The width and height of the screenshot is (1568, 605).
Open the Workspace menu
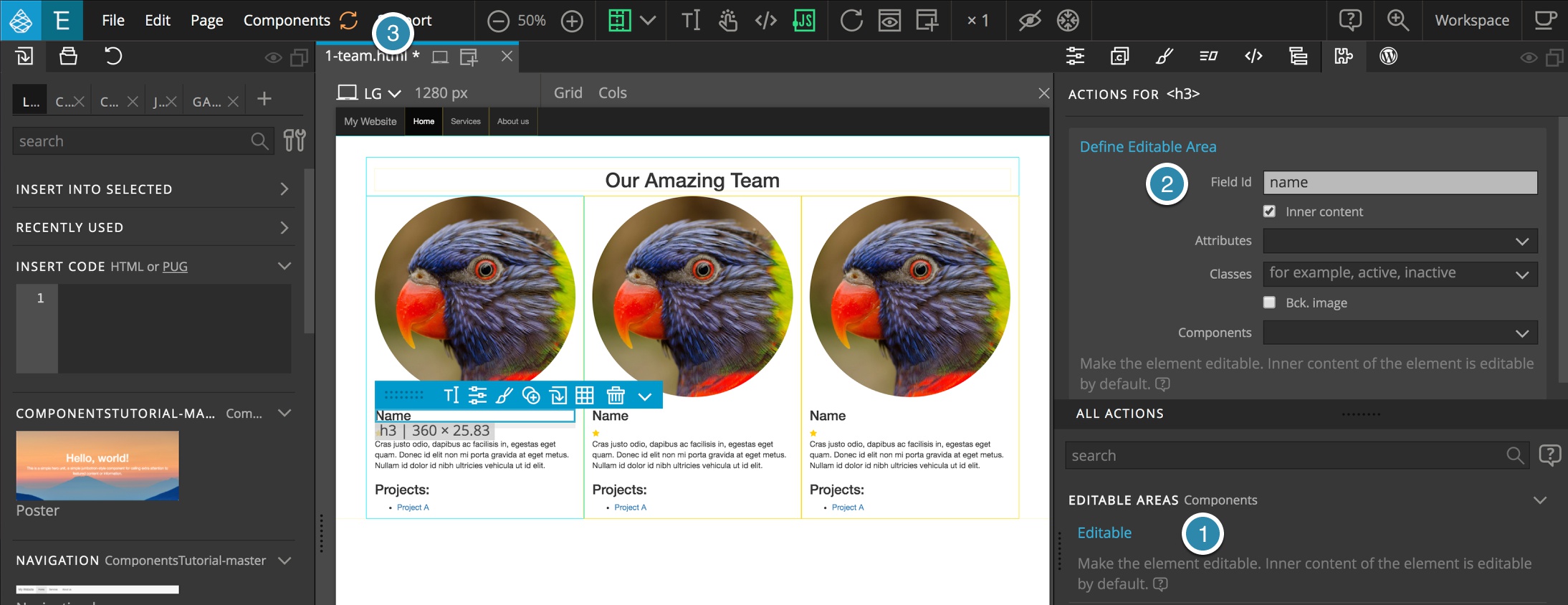point(1472,20)
